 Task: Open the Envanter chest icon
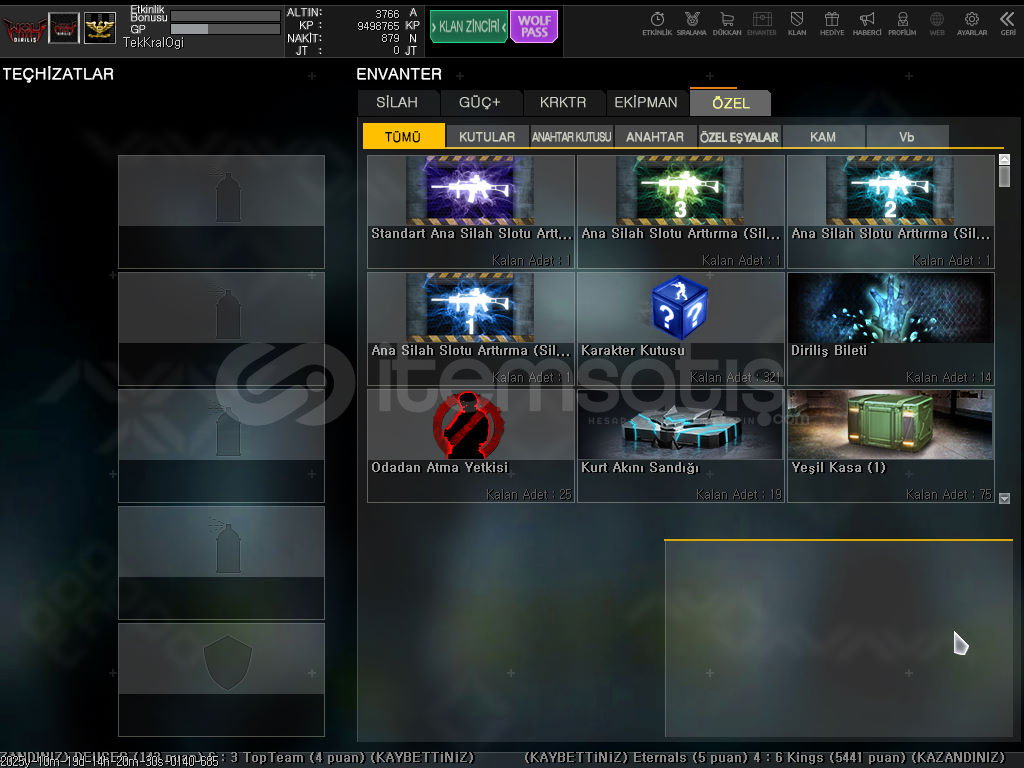click(761, 24)
